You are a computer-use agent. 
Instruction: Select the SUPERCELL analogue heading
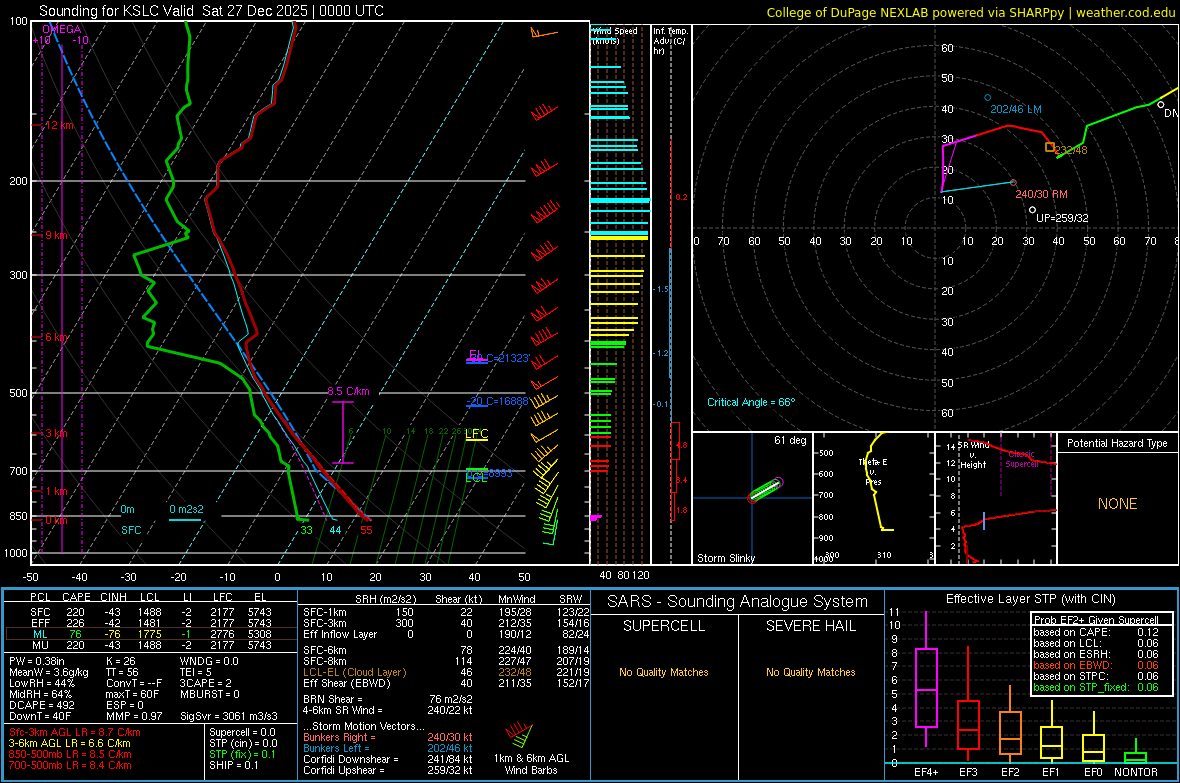coord(664,626)
